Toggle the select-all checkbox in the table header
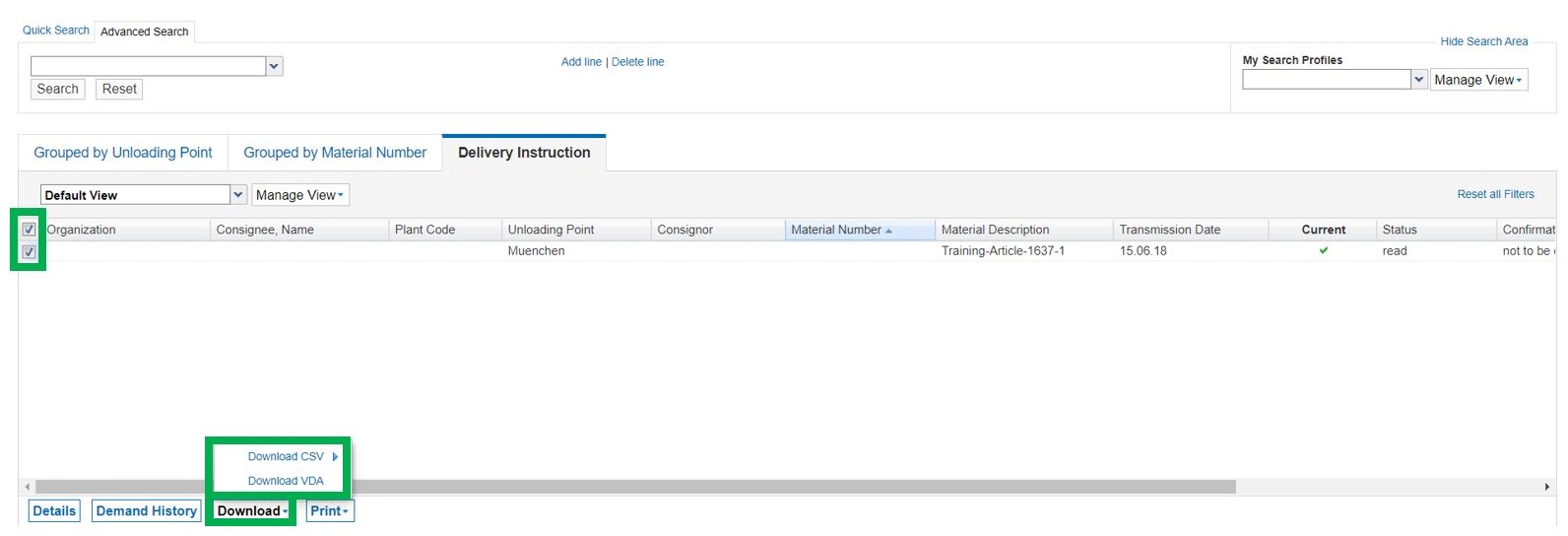 coord(29,230)
